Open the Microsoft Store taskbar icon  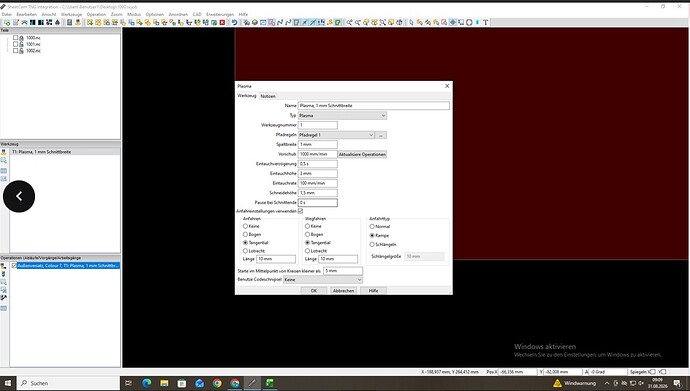tap(182, 383)
